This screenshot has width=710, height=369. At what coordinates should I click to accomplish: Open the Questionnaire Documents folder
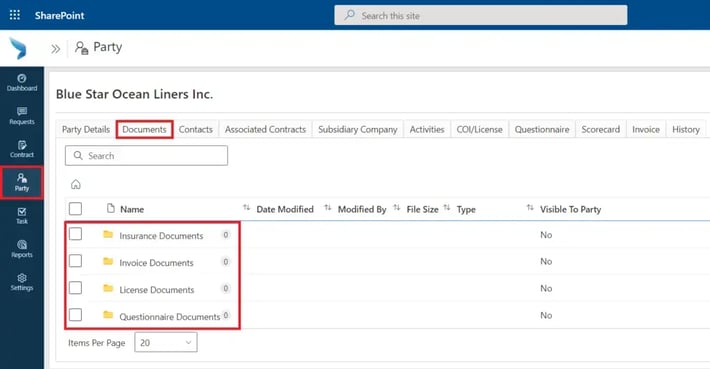pyautogui.click(x=170, y=316)
